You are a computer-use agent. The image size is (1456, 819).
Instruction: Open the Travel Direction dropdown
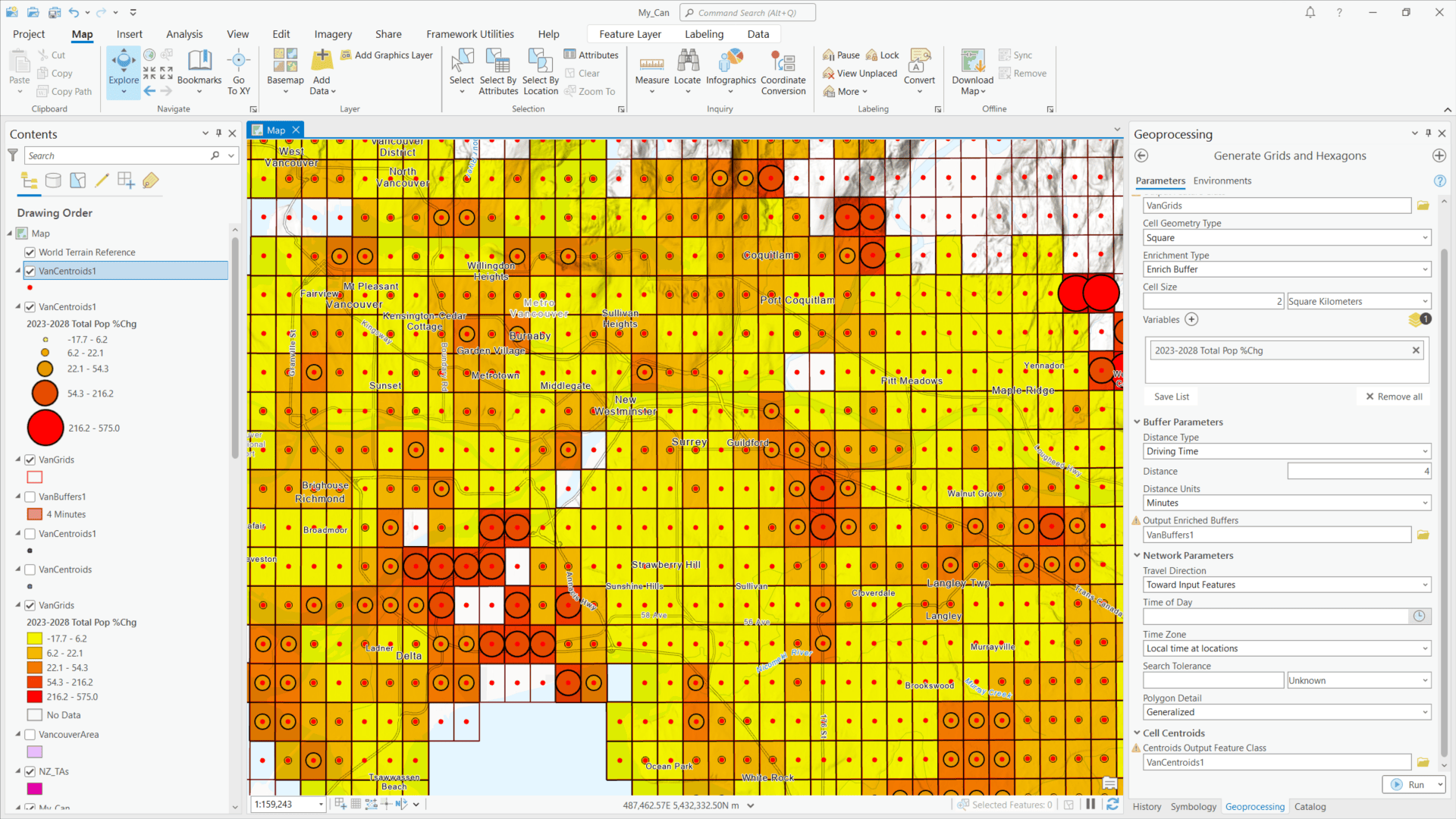tap(1424, 585)
